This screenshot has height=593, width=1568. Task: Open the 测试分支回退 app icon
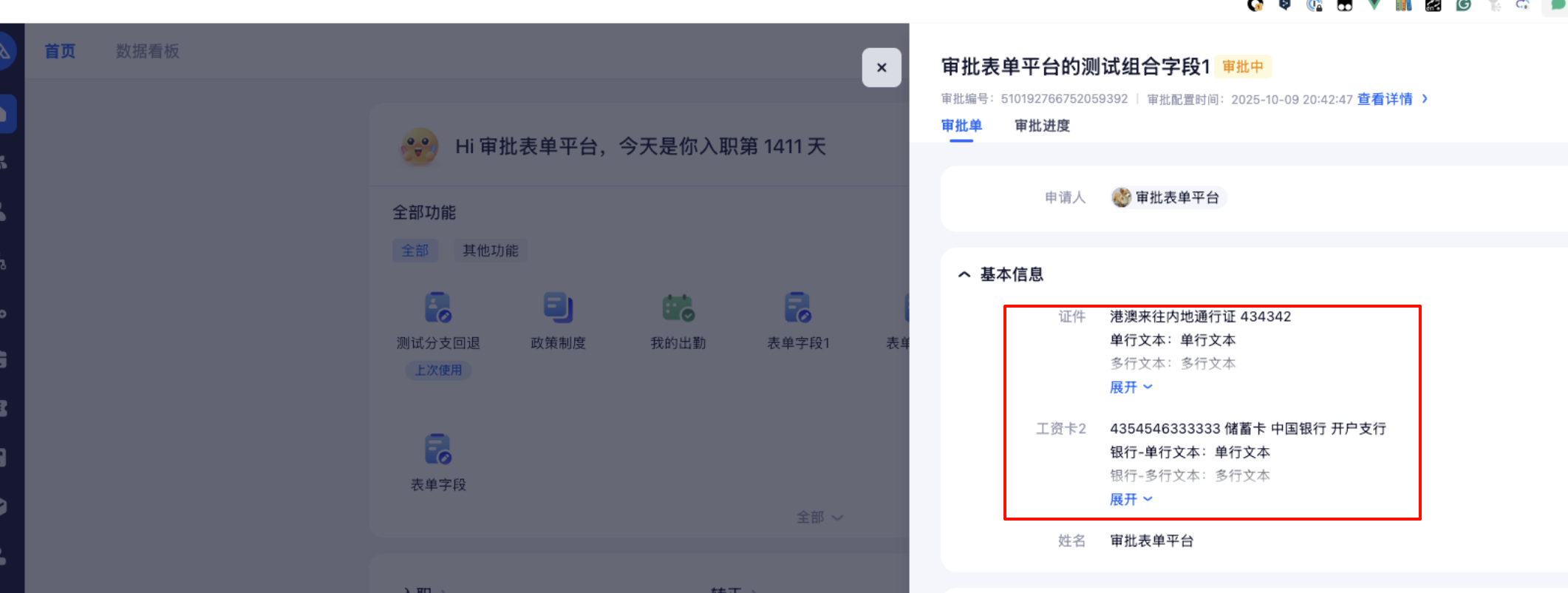(x=437, y=308)
